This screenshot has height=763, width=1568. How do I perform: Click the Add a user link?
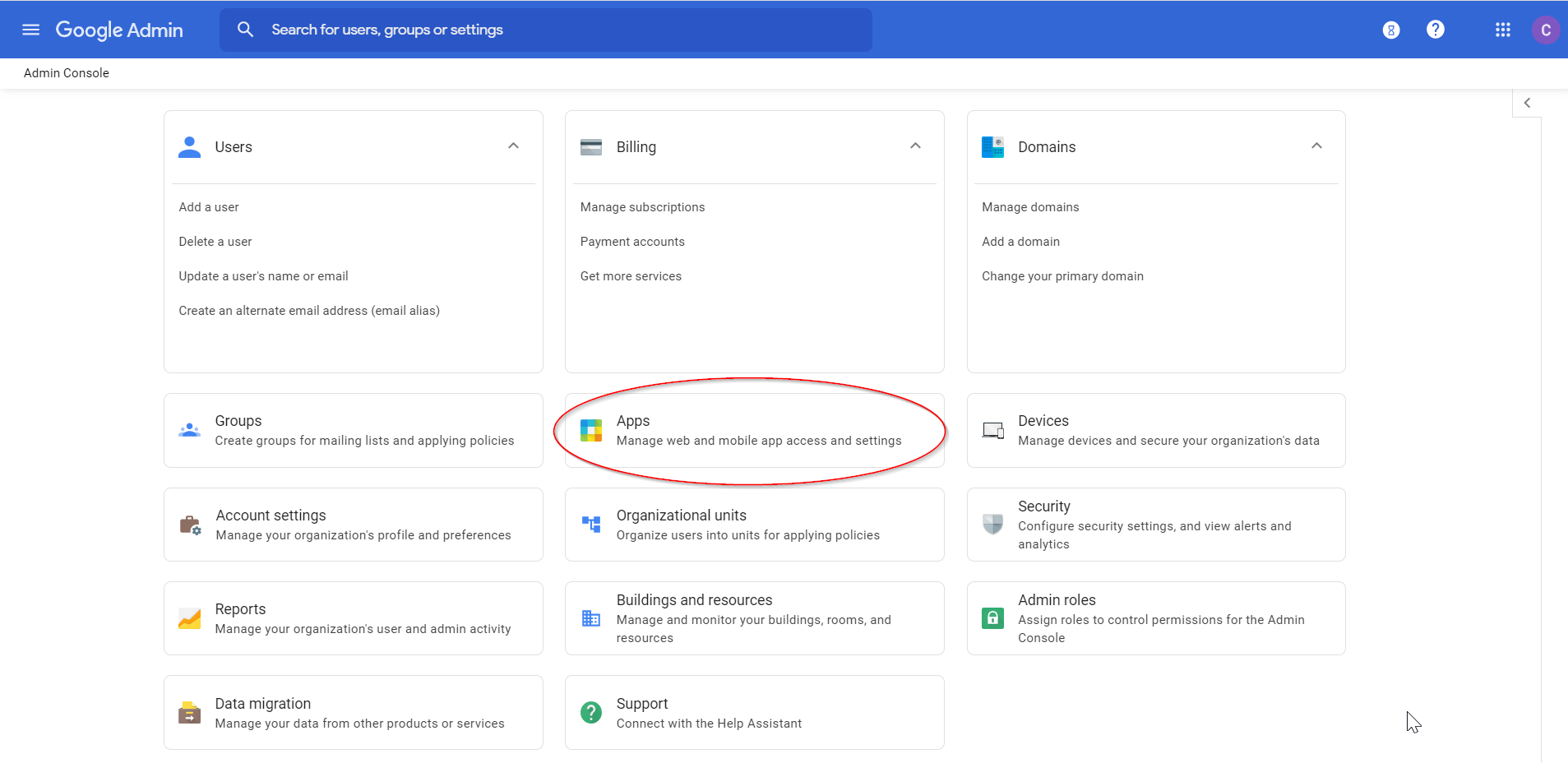click(209, 207)
